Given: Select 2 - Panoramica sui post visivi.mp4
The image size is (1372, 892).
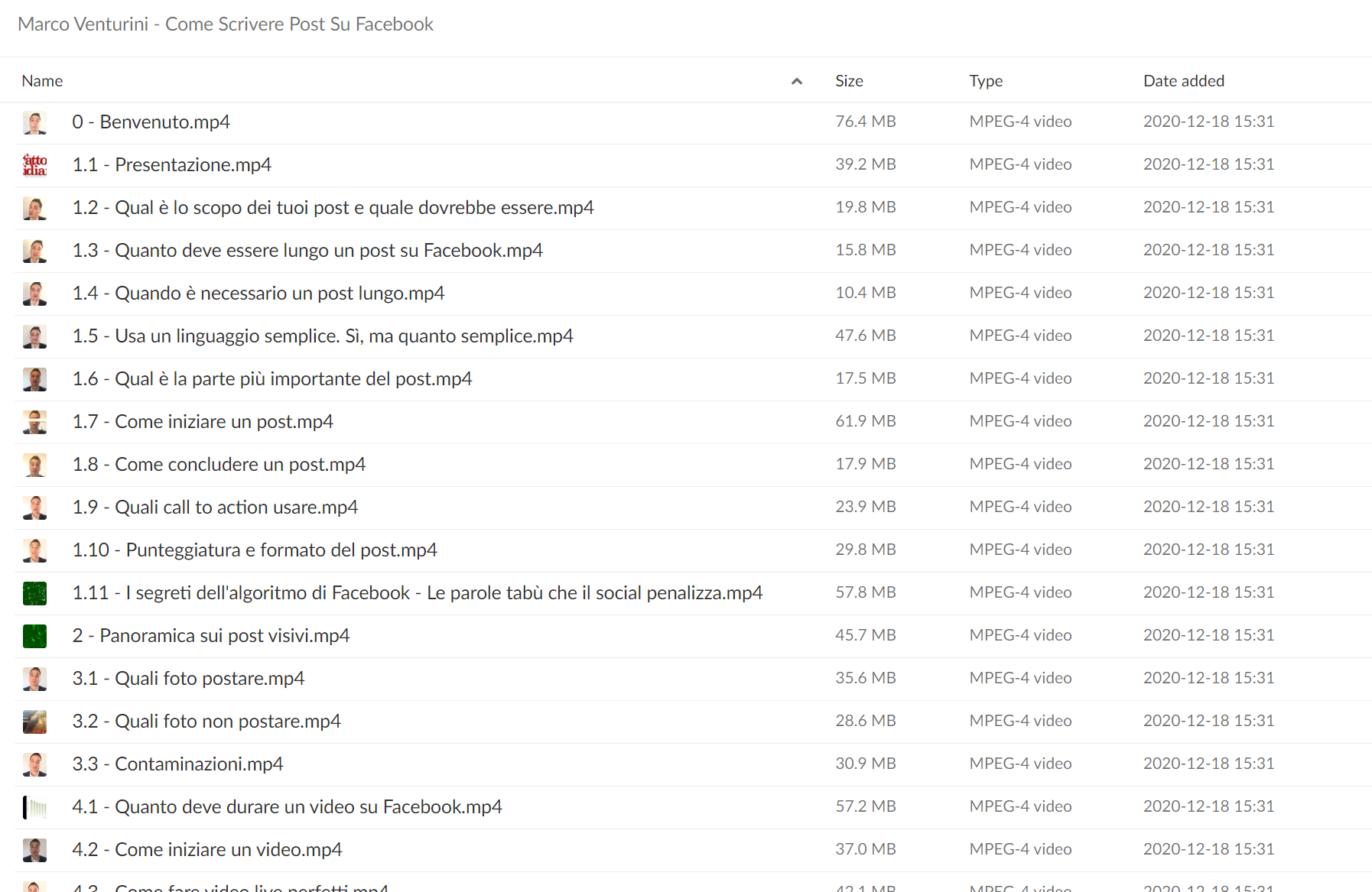Looking at the screenshot, I should [211, 636].
